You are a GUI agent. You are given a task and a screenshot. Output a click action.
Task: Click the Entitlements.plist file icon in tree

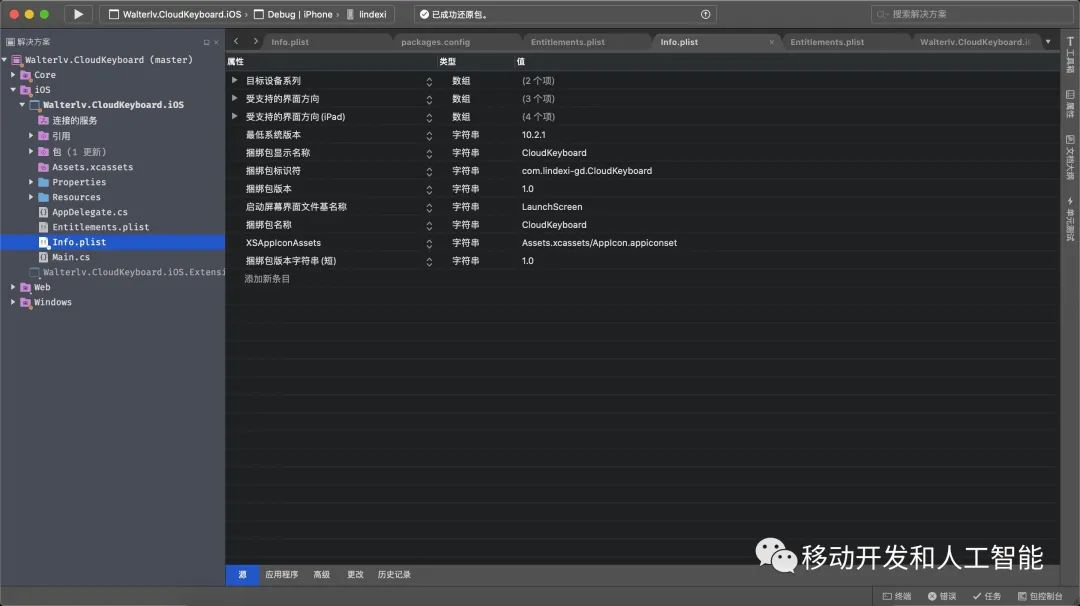43,227
